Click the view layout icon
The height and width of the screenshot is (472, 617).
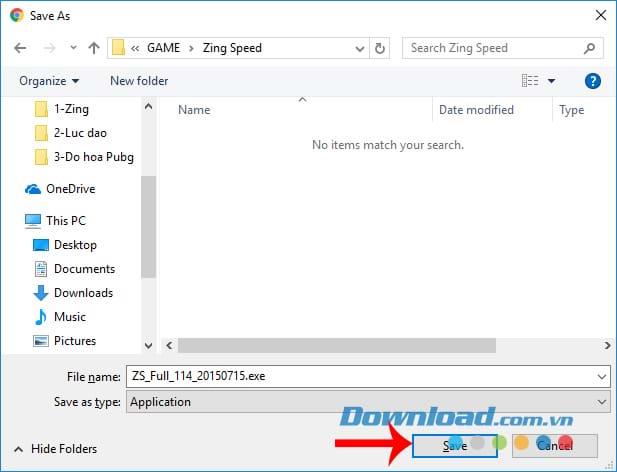click(530, 81)
